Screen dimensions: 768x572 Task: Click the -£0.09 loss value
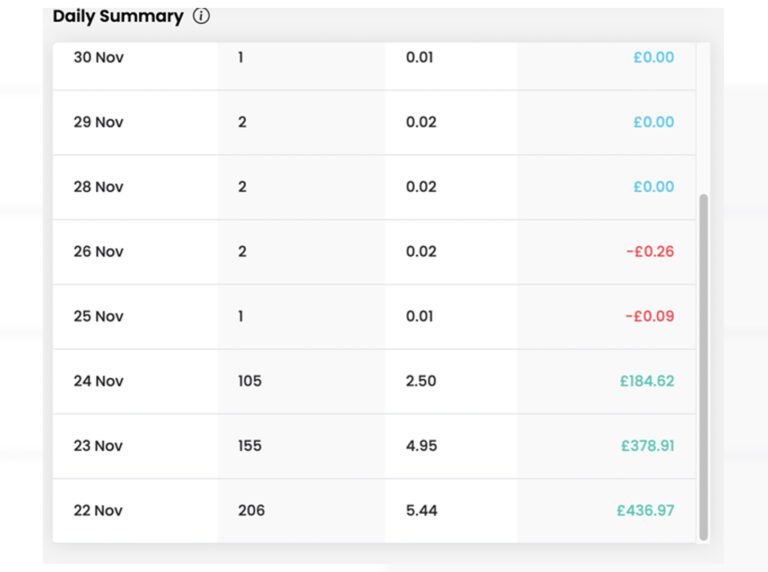tap(650, 316)
